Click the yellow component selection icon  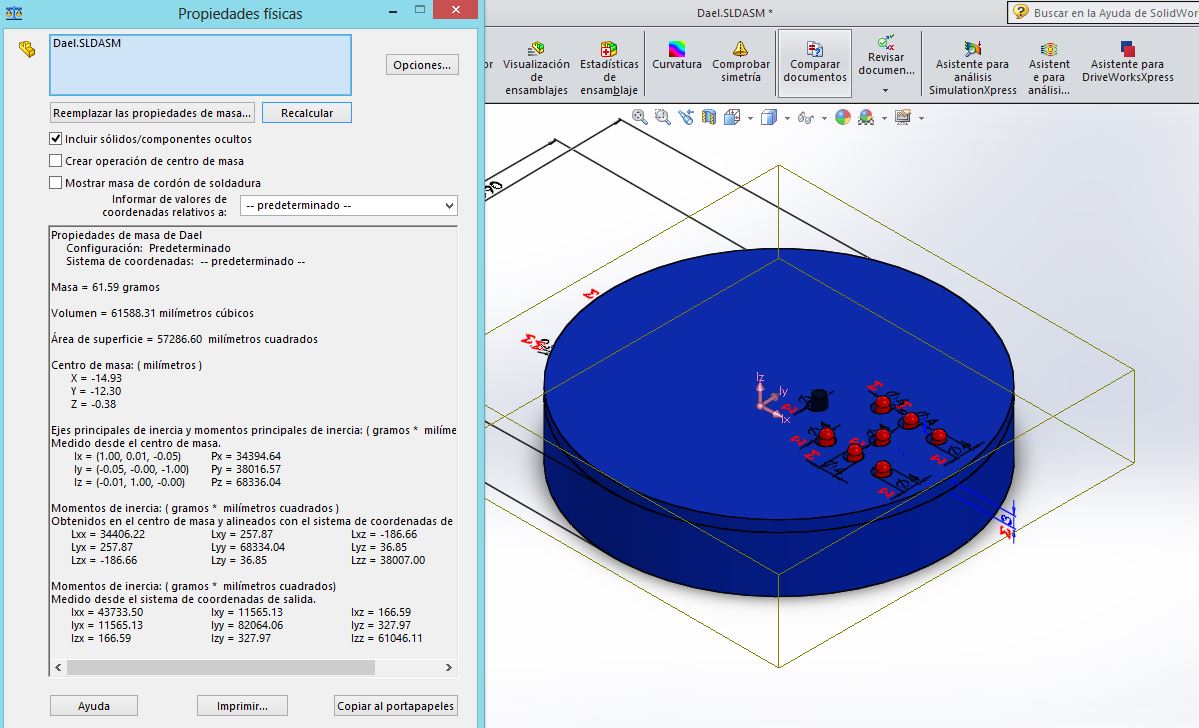pyautogui.click(x=27, y=50)
